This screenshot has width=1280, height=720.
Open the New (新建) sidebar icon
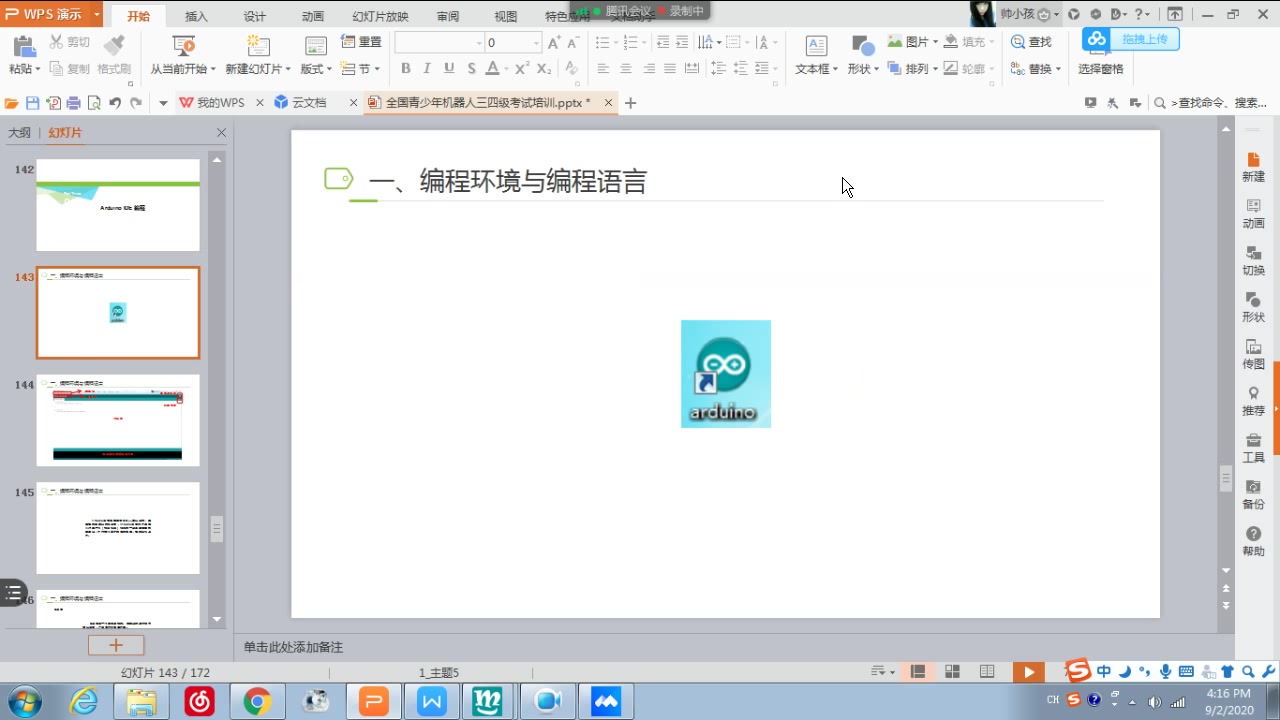(1253, 167)
